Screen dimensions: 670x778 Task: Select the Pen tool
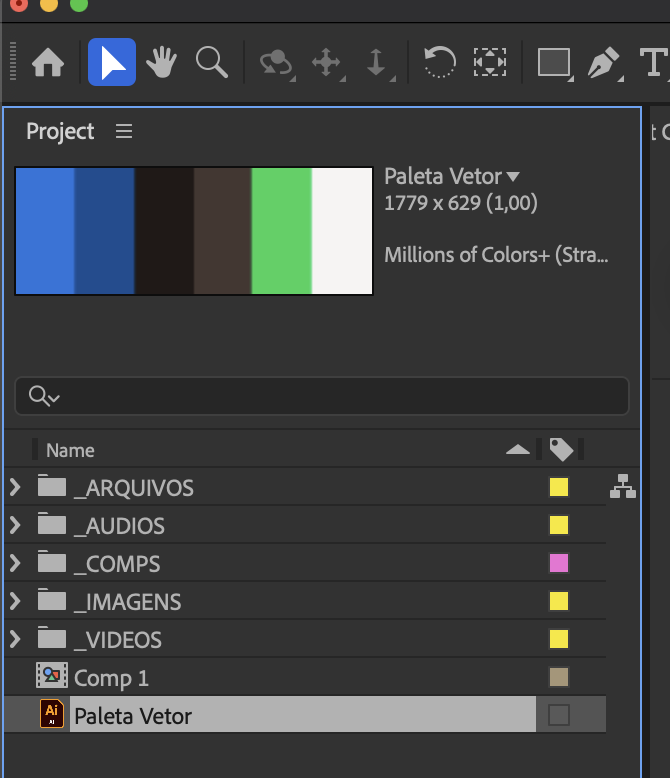[x=603, y=63]
